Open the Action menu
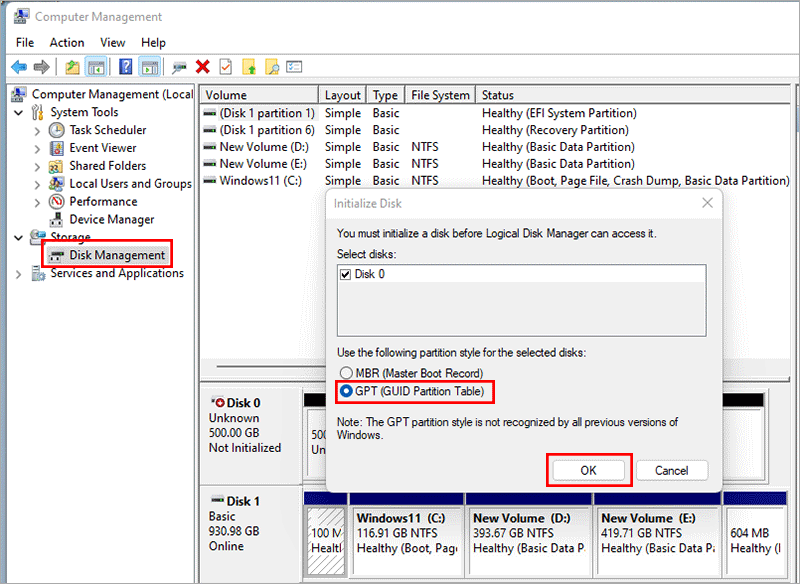This screenshot has height=584, width=800. tap(67, 43)
